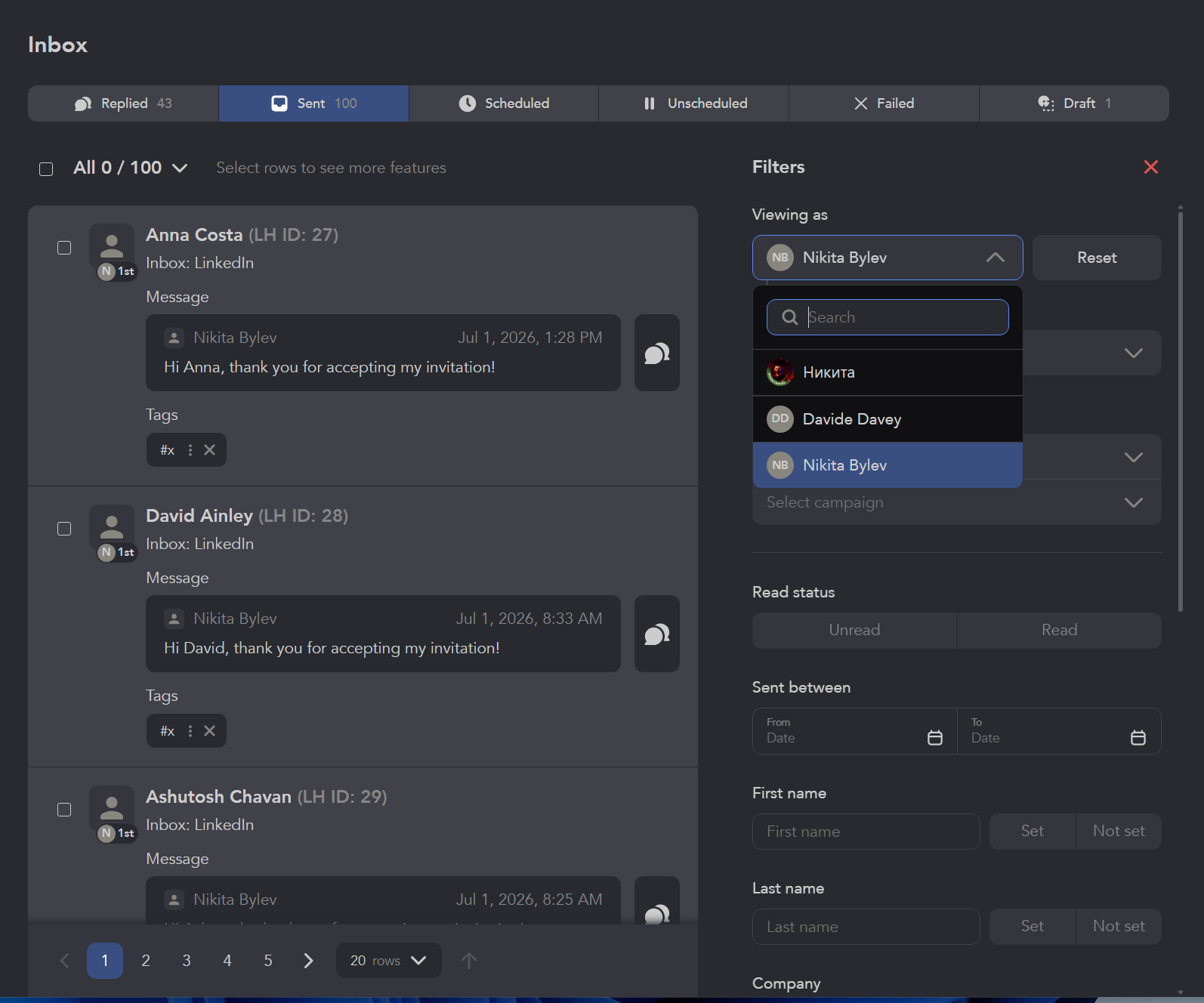Check the Ashutosh Chavan row checkbox
The width and height of the screenshot is (1204, 1003).
(x=64, y=810)
